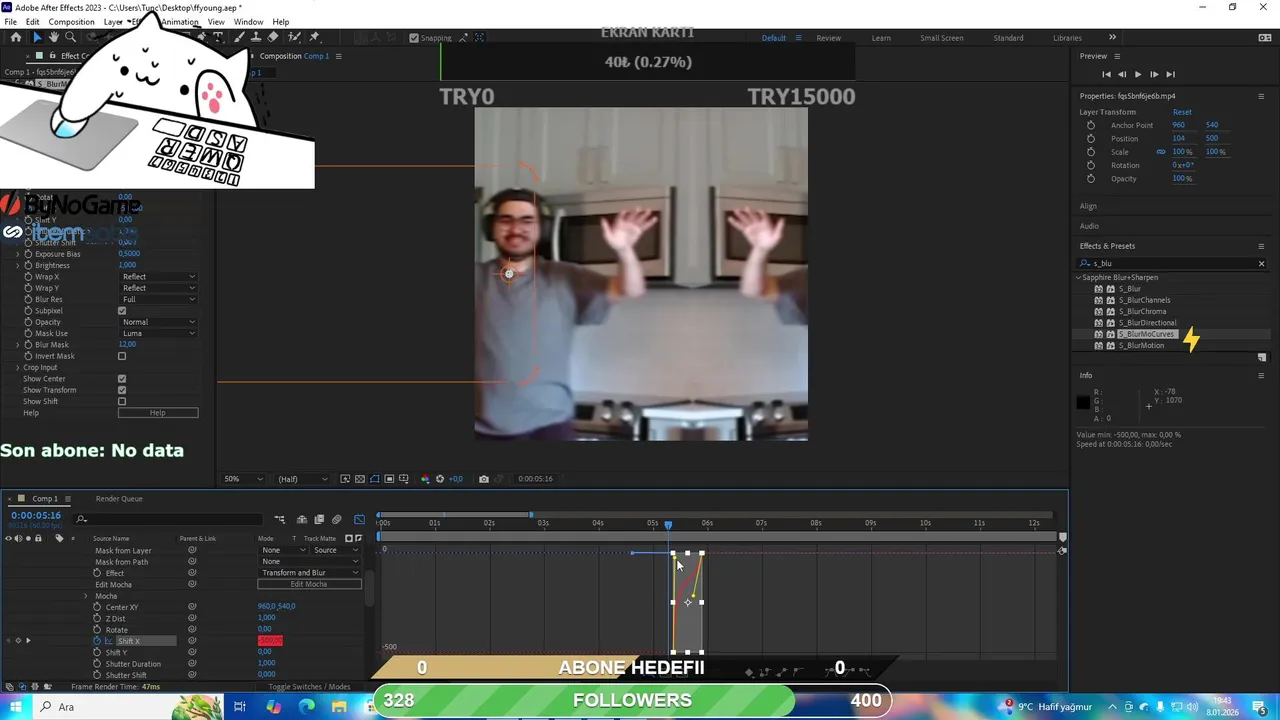Screen dimensions: 1280x720
Task: Toggle shy layers icon in timeline
Action: (x=302, y=519)
